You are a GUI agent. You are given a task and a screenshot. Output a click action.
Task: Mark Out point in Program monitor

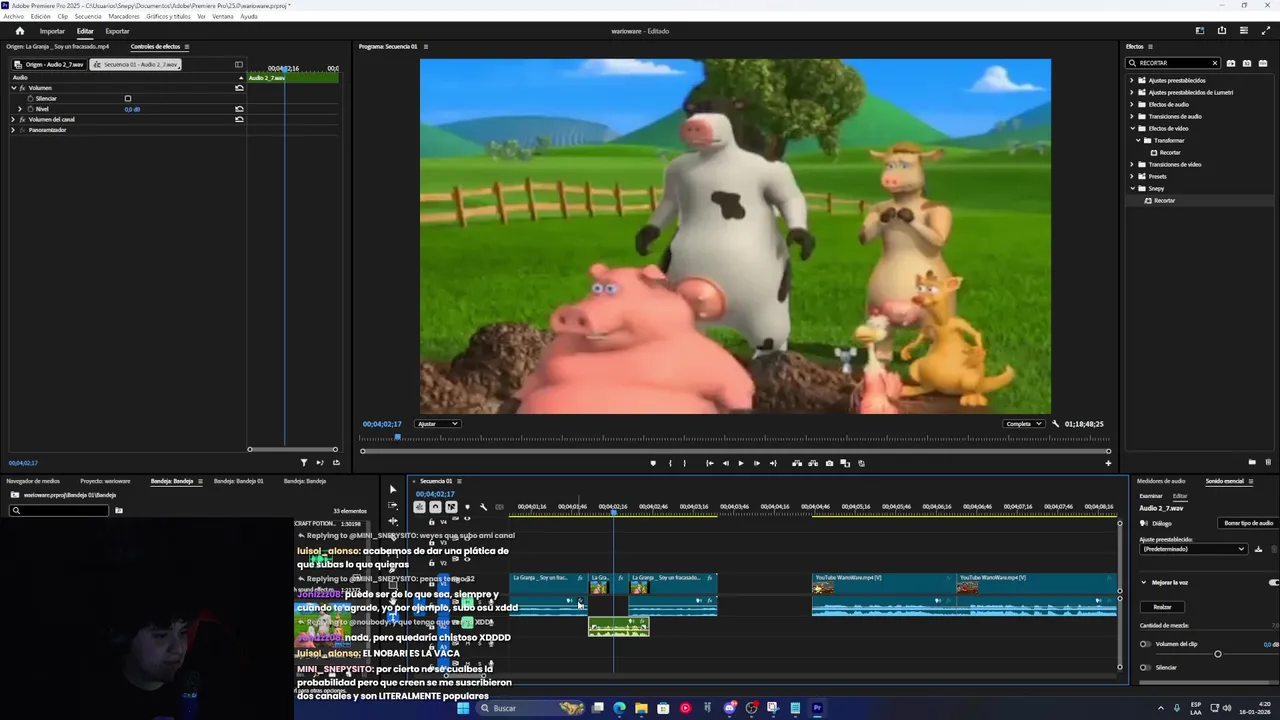pyautogui.click(x=684, y=463)
